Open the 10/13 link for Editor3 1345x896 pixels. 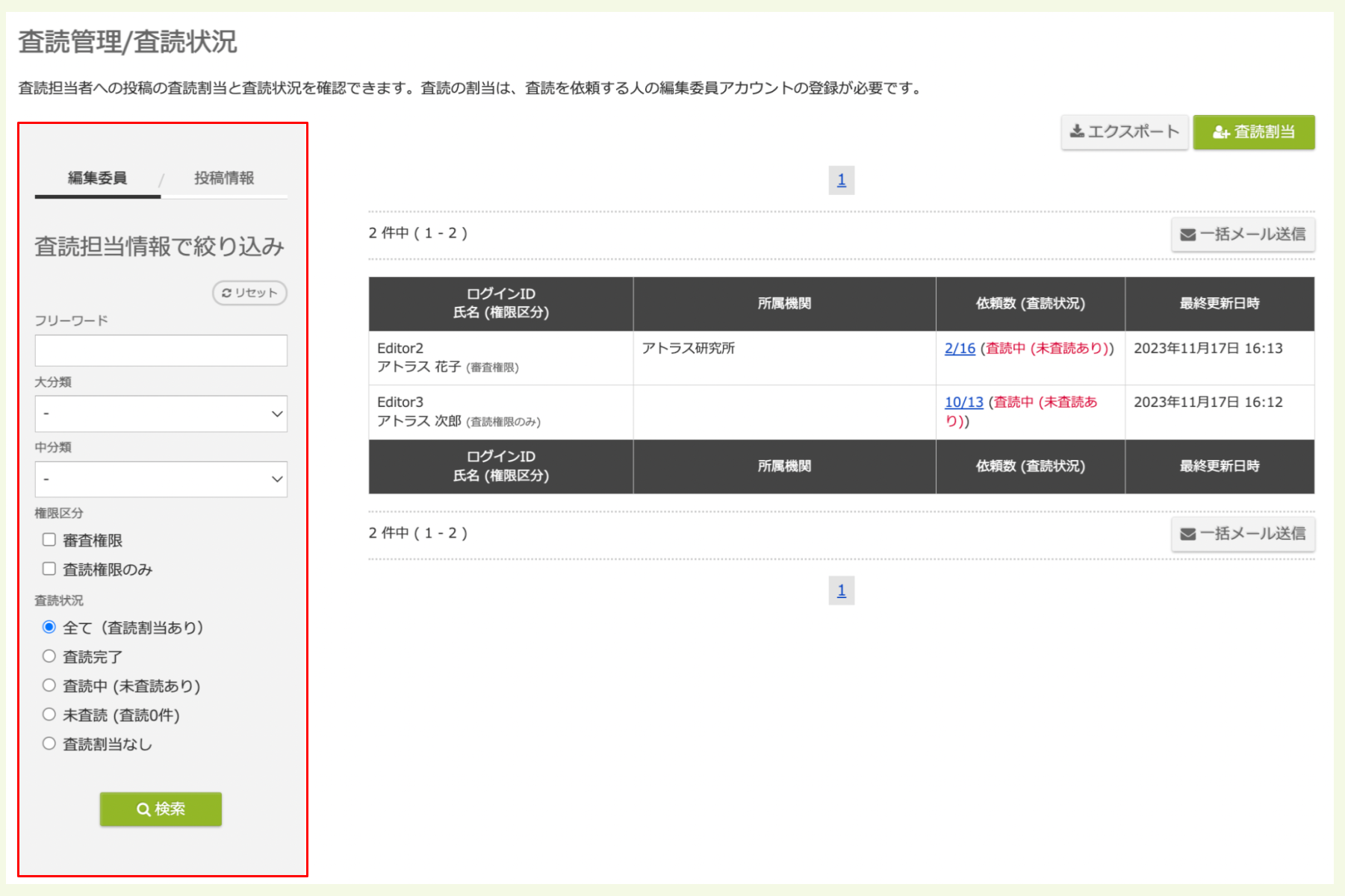tap(963, 402)
